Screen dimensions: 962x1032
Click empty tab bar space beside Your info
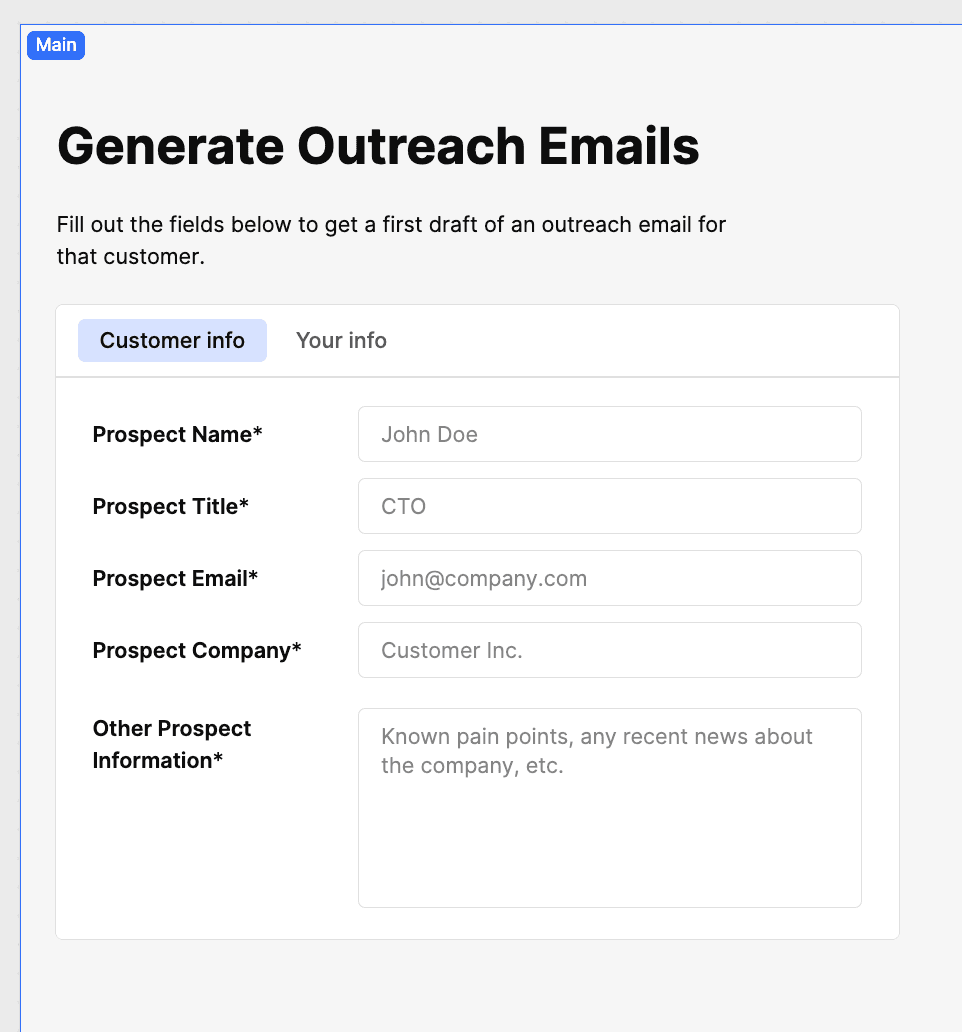[650, 340]
